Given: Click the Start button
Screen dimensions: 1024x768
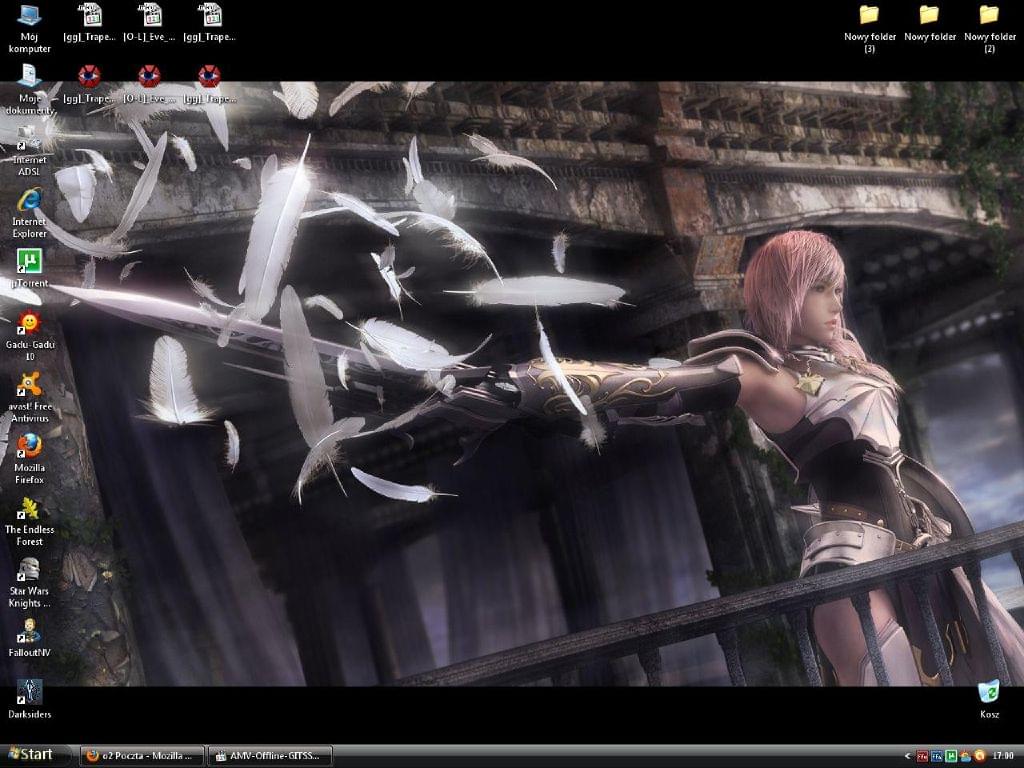Looking at the screenshot, I should click(x=36, y=755).
